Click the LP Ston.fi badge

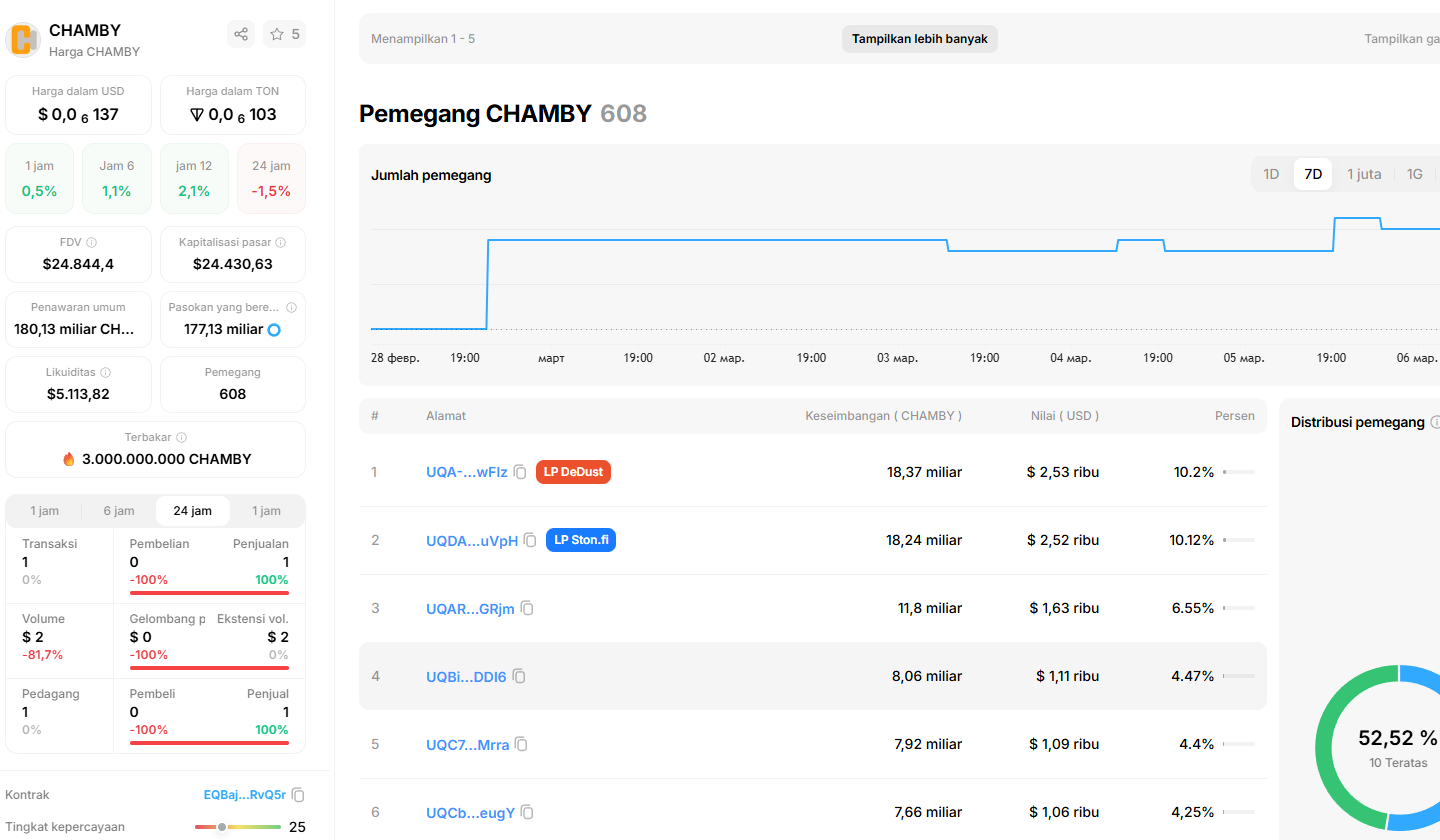(580, 540)
